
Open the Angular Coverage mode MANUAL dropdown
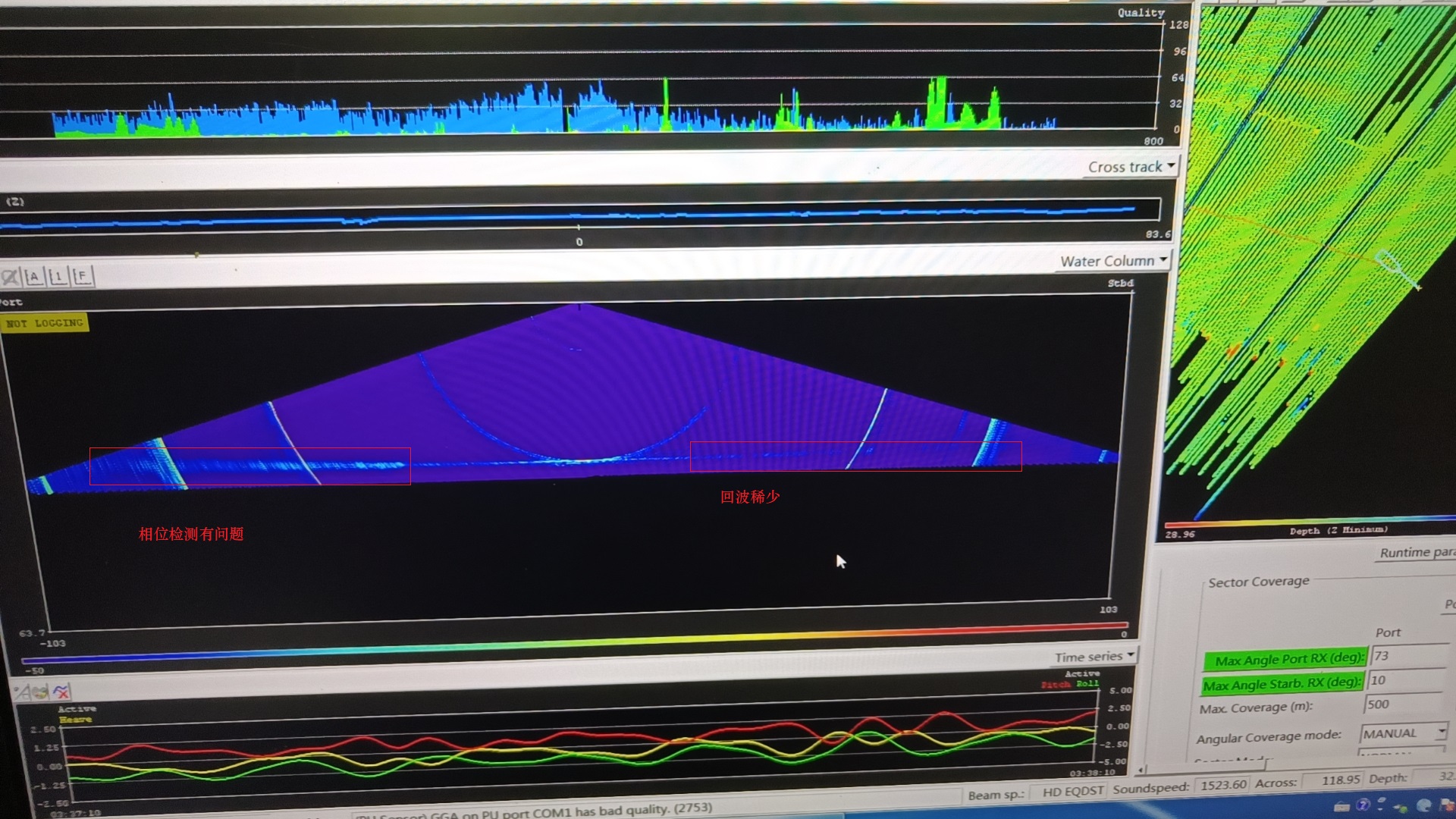pyautogui.click(x=1404, y=733)
